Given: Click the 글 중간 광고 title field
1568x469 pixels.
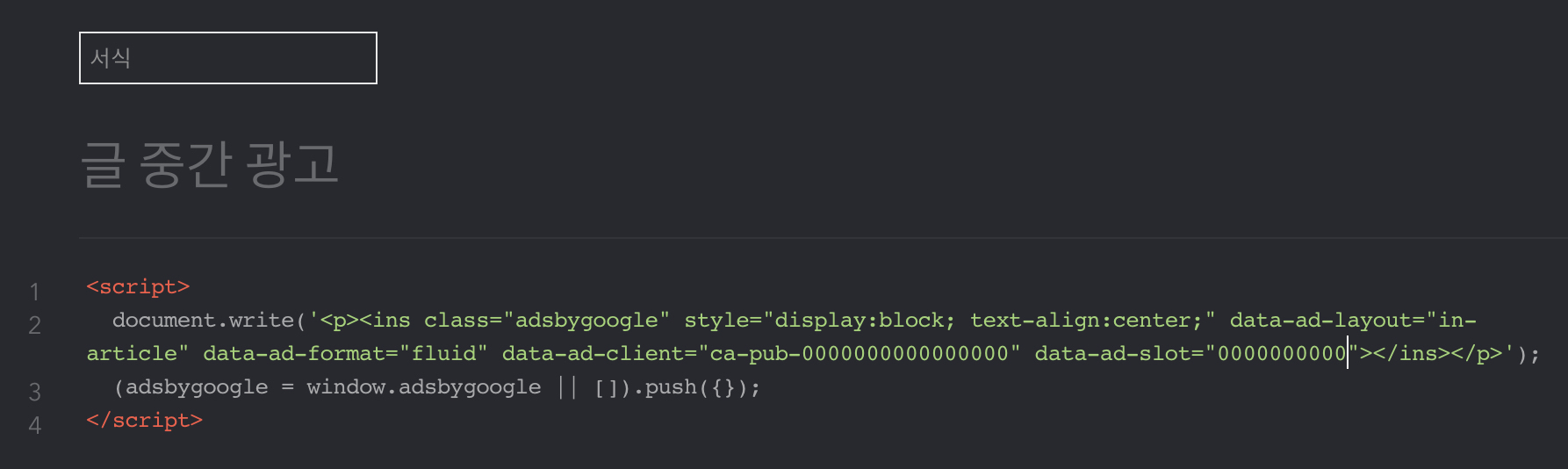Looking at the screenshot, I should point(210,164).
